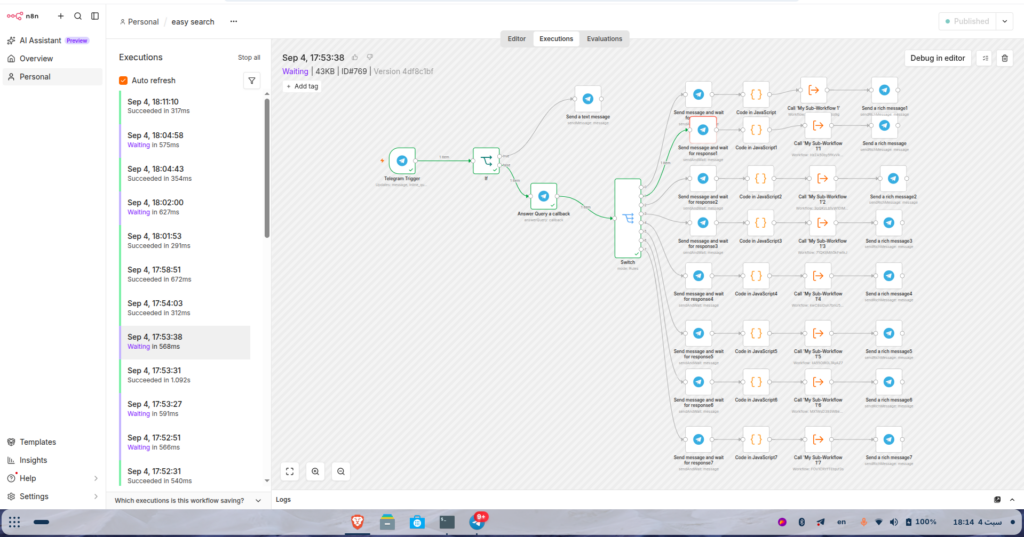Click the executions list scrollbar
Image resolution: width=1024 pixels, height=537 pixels.
pyautogui.click(x=266, y=168)
